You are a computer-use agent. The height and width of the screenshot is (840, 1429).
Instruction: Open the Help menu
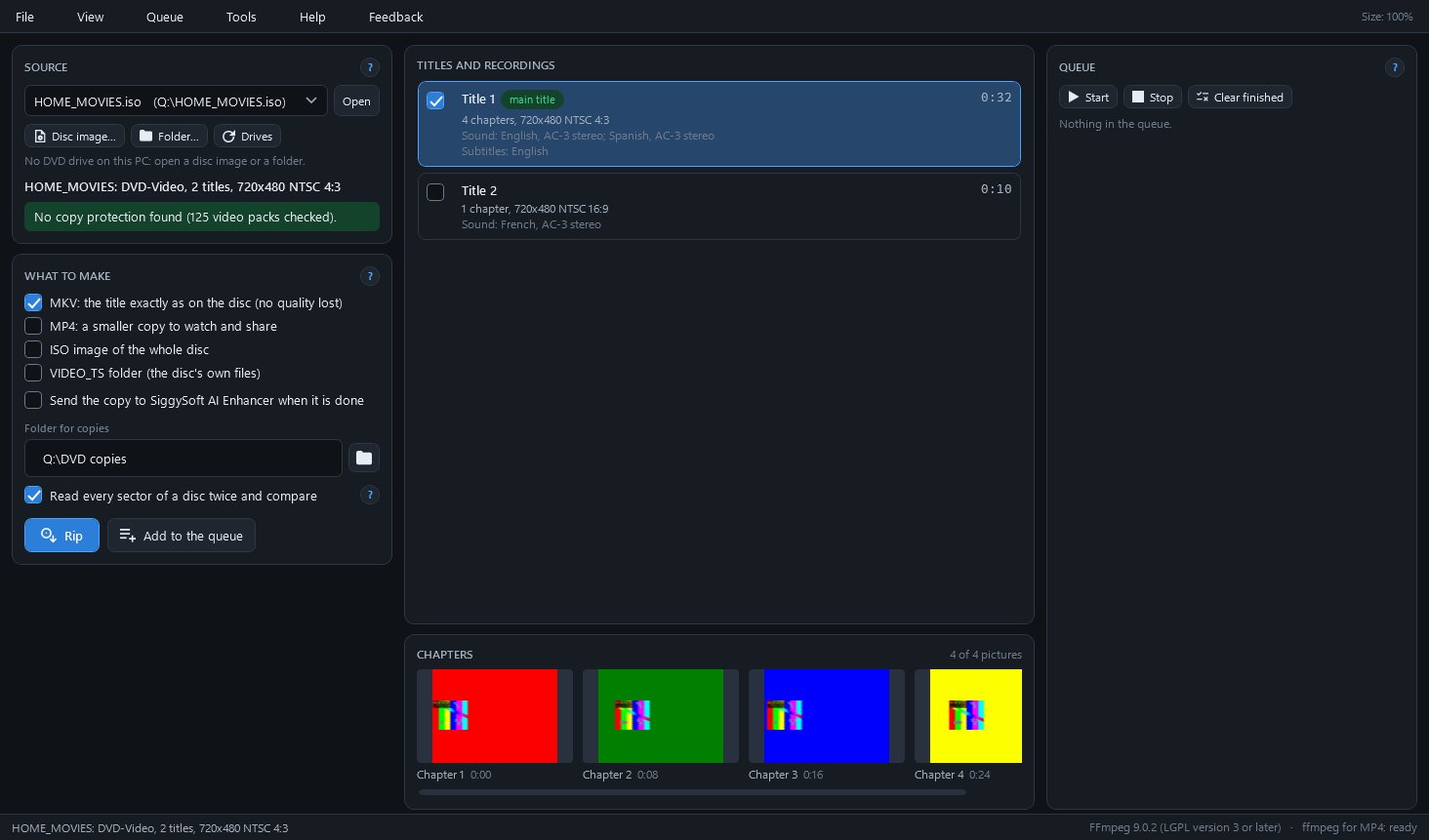pyautogui.click(x=312, y=17)
